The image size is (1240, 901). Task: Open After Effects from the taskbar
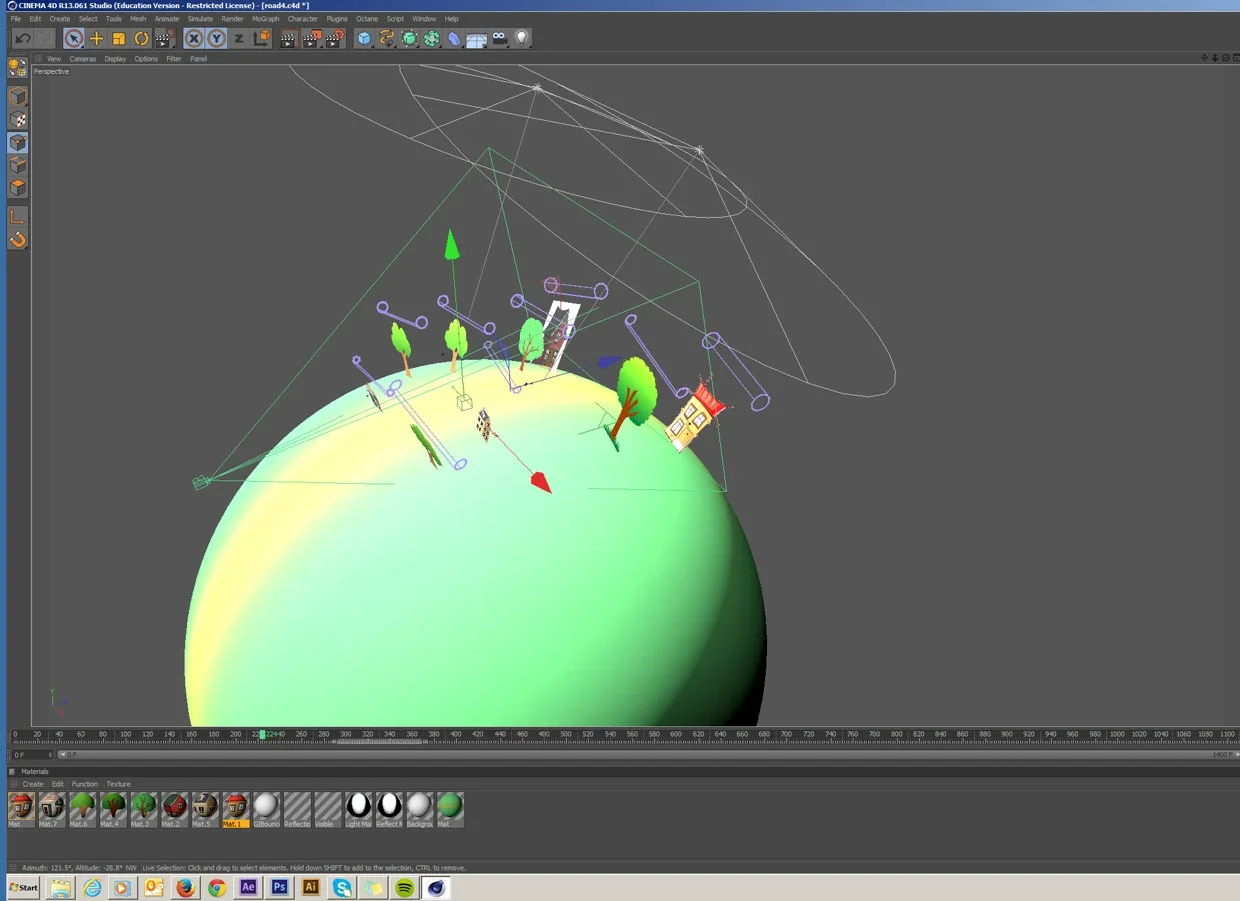(x=248, y=887)
